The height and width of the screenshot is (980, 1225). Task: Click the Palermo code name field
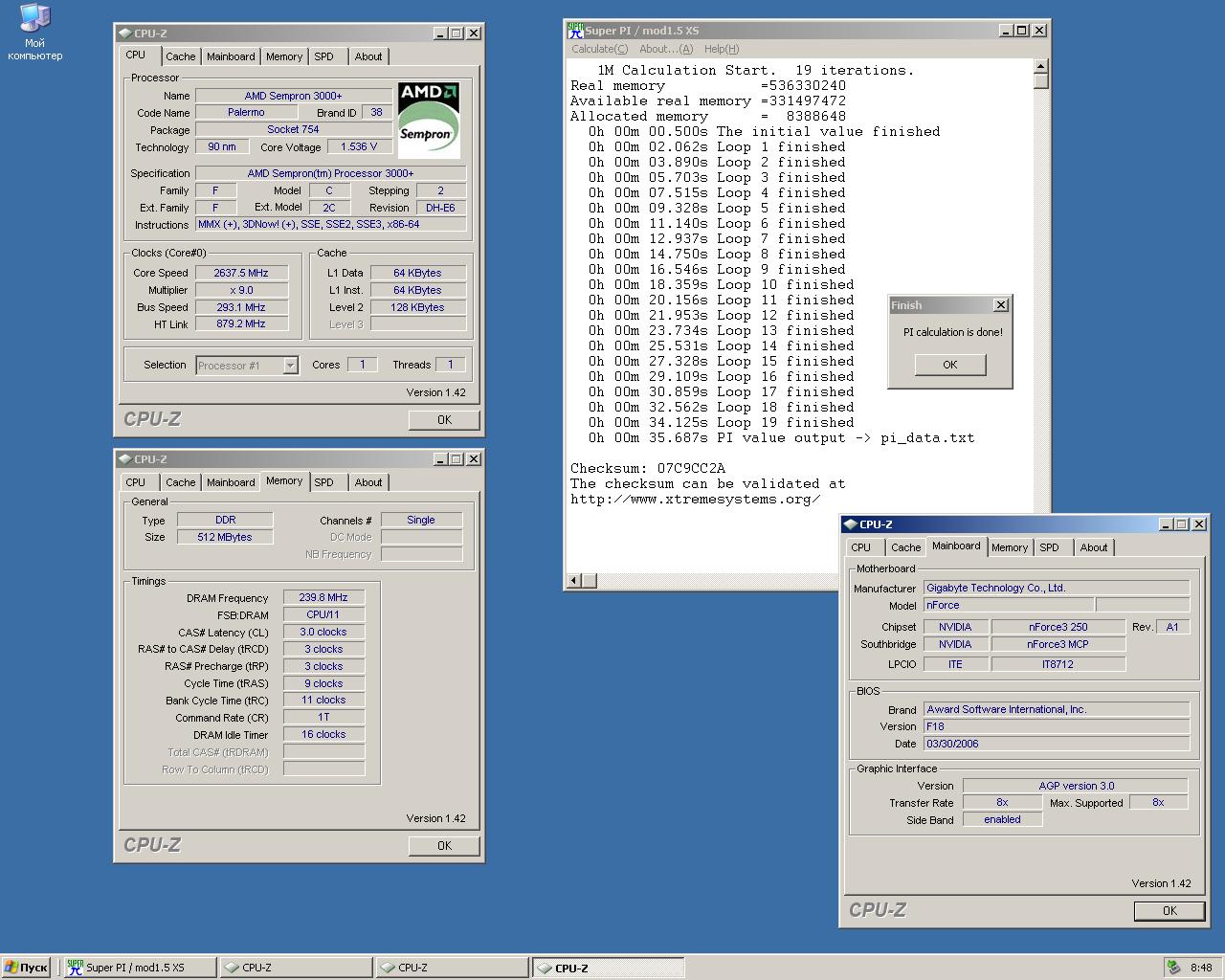[246, 112]
